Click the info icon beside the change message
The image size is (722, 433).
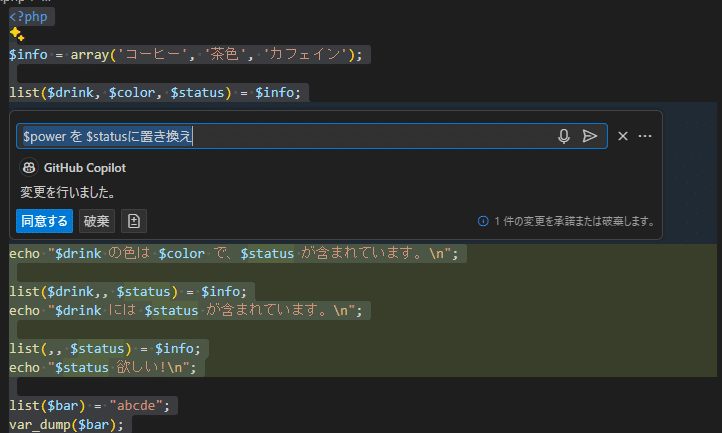point(483,221)
